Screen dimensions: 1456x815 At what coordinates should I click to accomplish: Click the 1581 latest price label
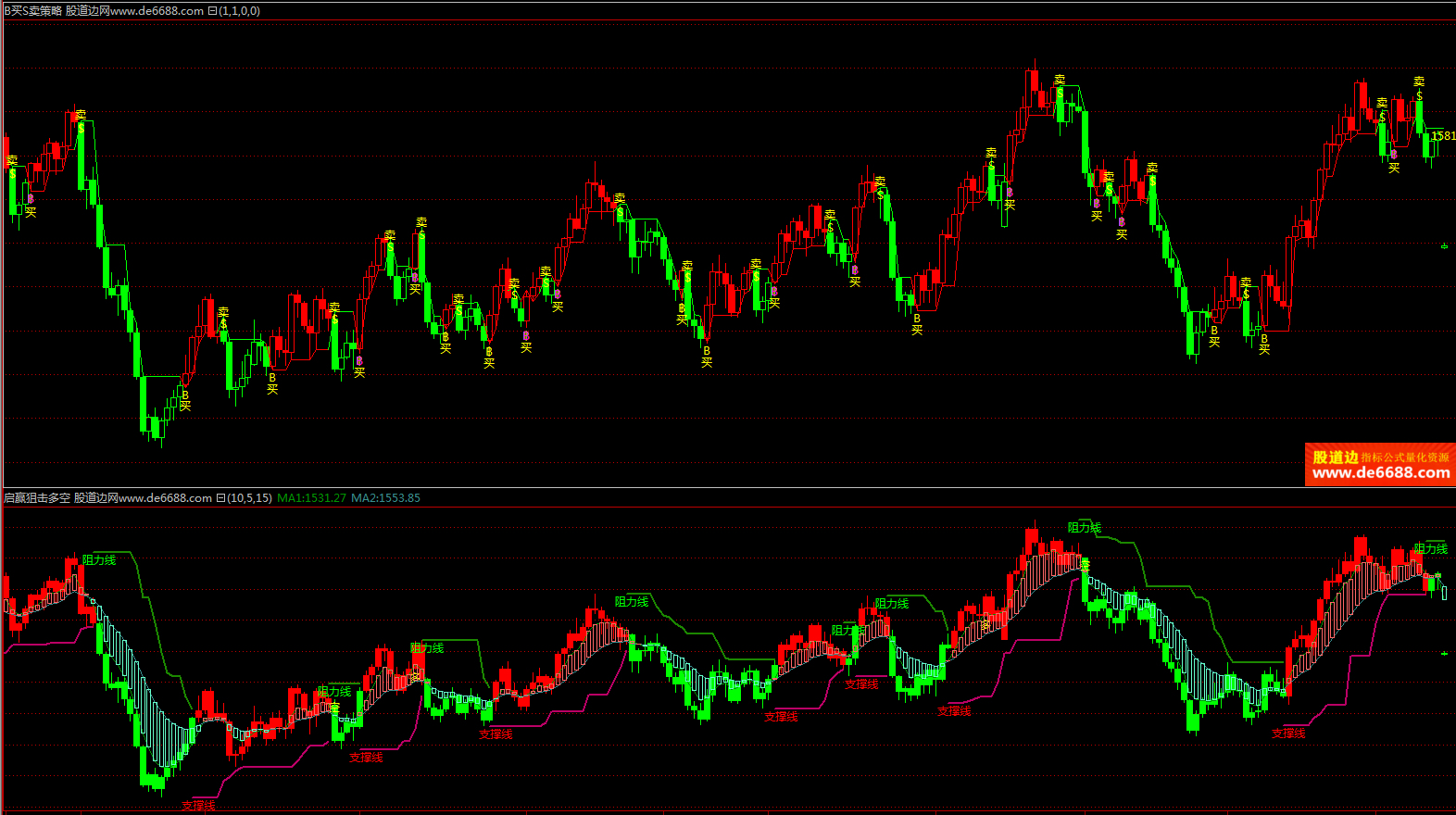(x=1443, y=136)
